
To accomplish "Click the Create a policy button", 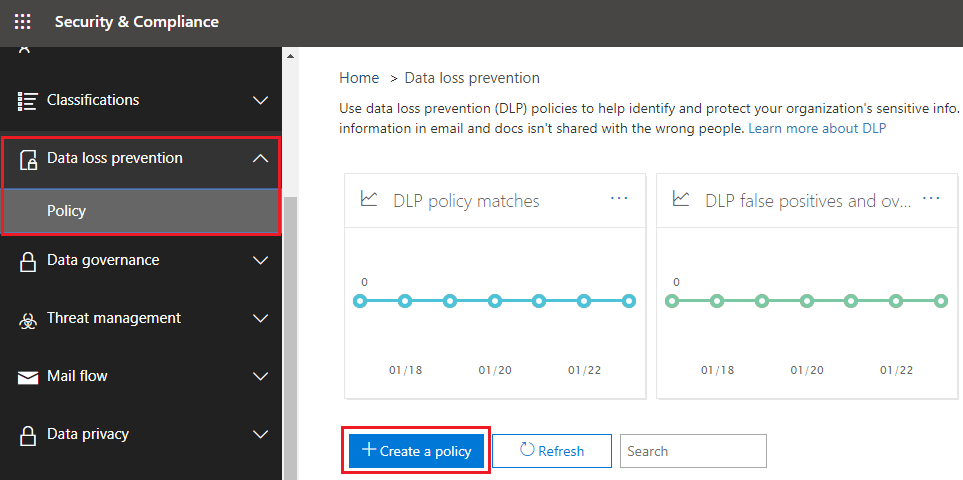I will (416, 451).
